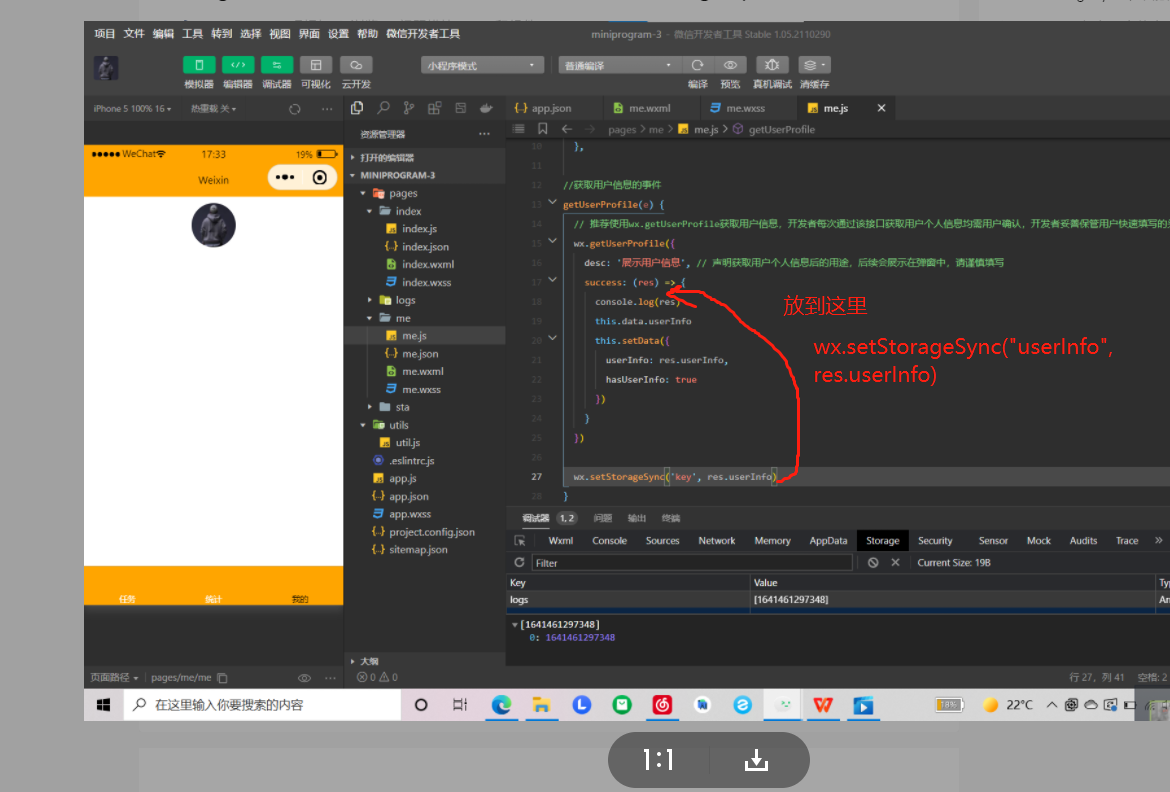This screenshot has width=1170, height=792.
Task: Open the search icon in sidebar
Action: pyautogui.click(x=383, y=108)
